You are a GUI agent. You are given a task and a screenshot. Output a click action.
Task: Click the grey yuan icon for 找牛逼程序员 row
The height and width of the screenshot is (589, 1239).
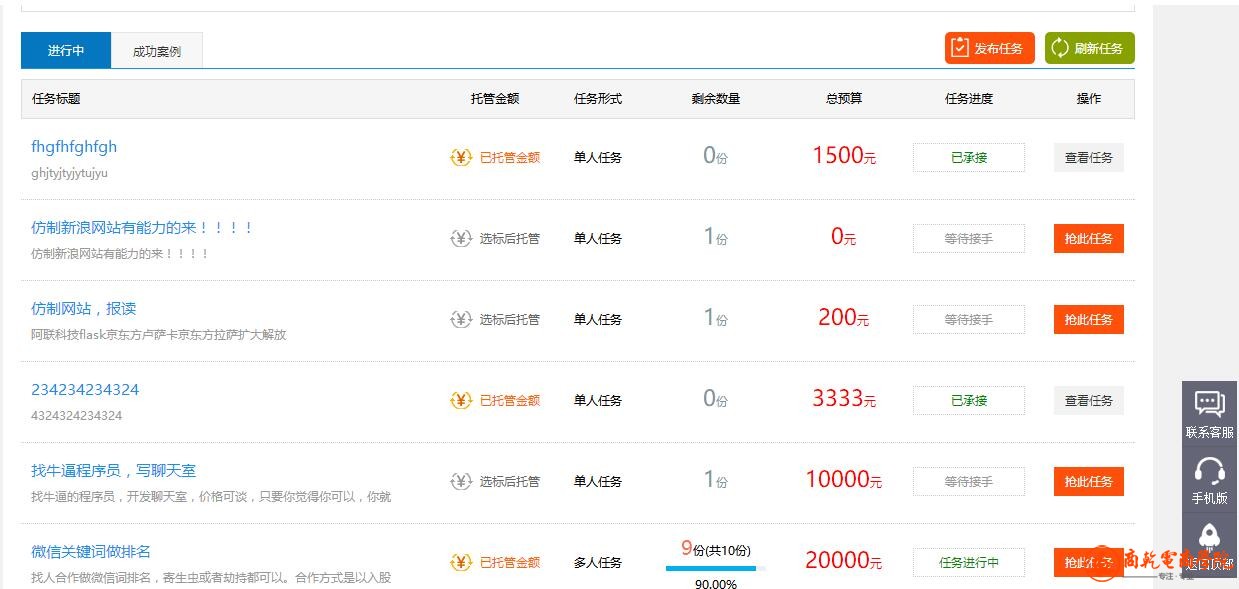pyautogui.click(x=460, y=481)
